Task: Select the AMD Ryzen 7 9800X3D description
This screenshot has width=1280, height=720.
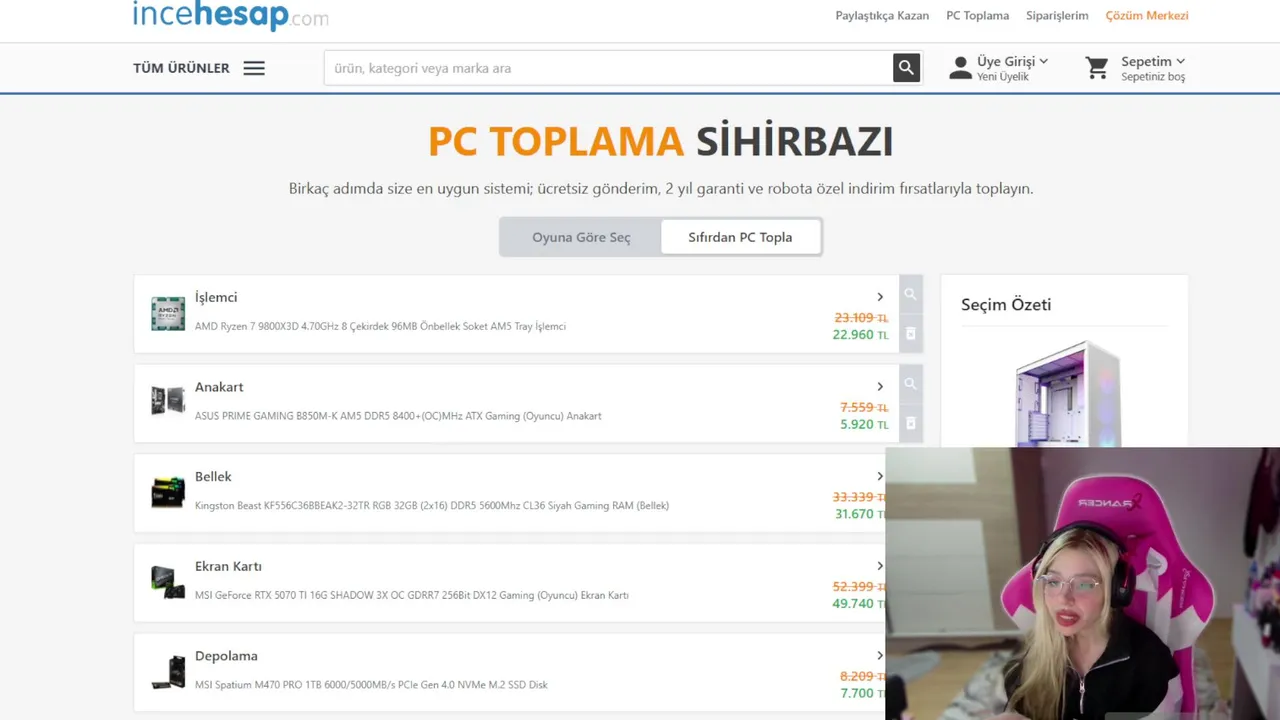Action: point(380,326)
